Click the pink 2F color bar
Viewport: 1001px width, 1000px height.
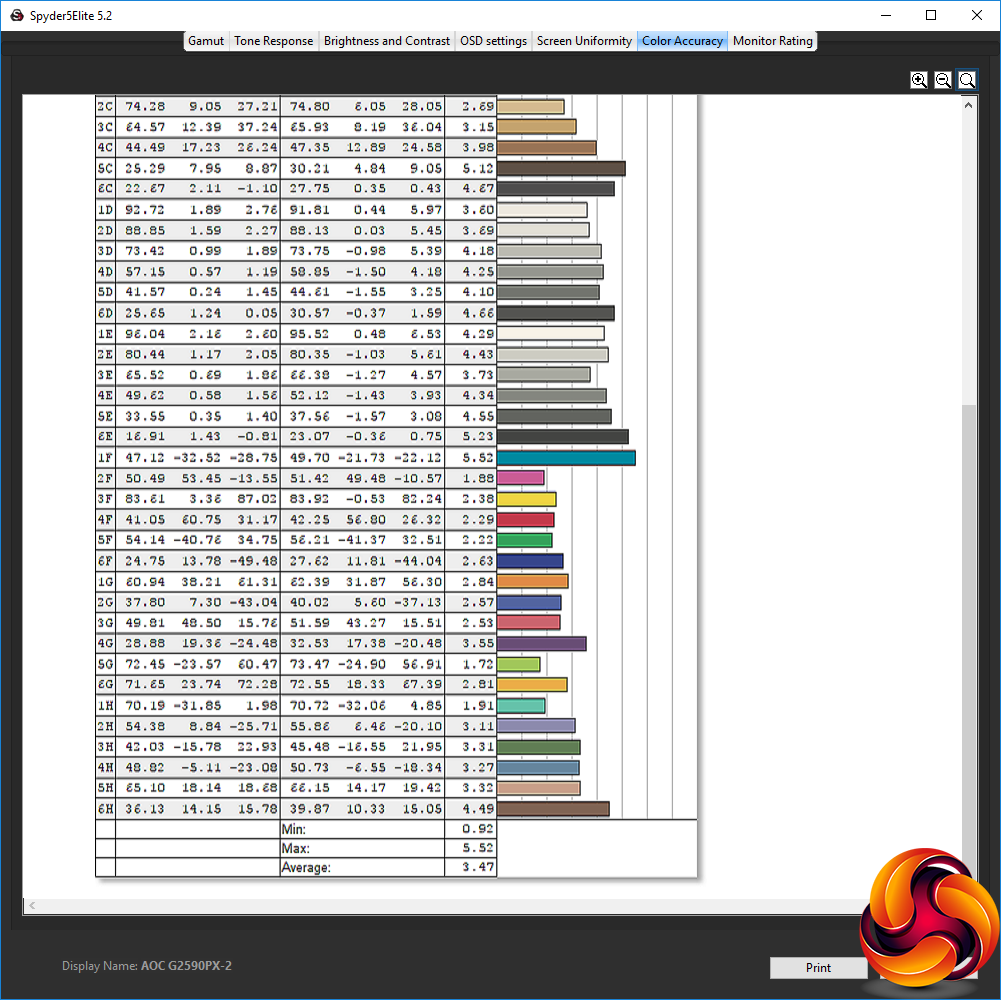pos(520,478)
